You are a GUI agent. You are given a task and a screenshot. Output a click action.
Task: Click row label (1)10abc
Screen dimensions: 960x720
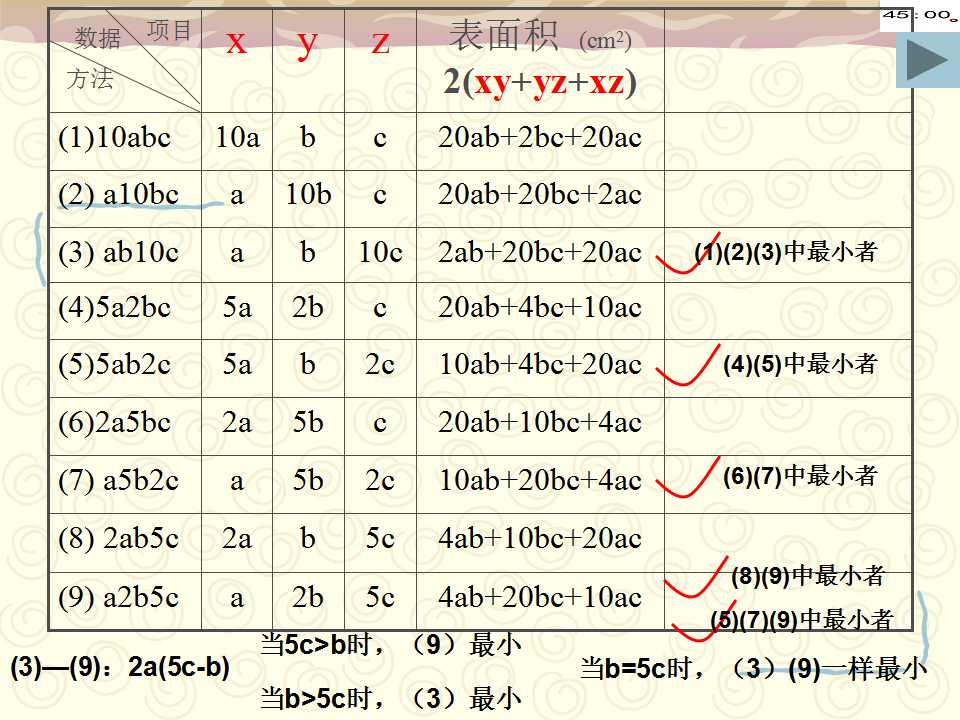(x=114, y=137)
